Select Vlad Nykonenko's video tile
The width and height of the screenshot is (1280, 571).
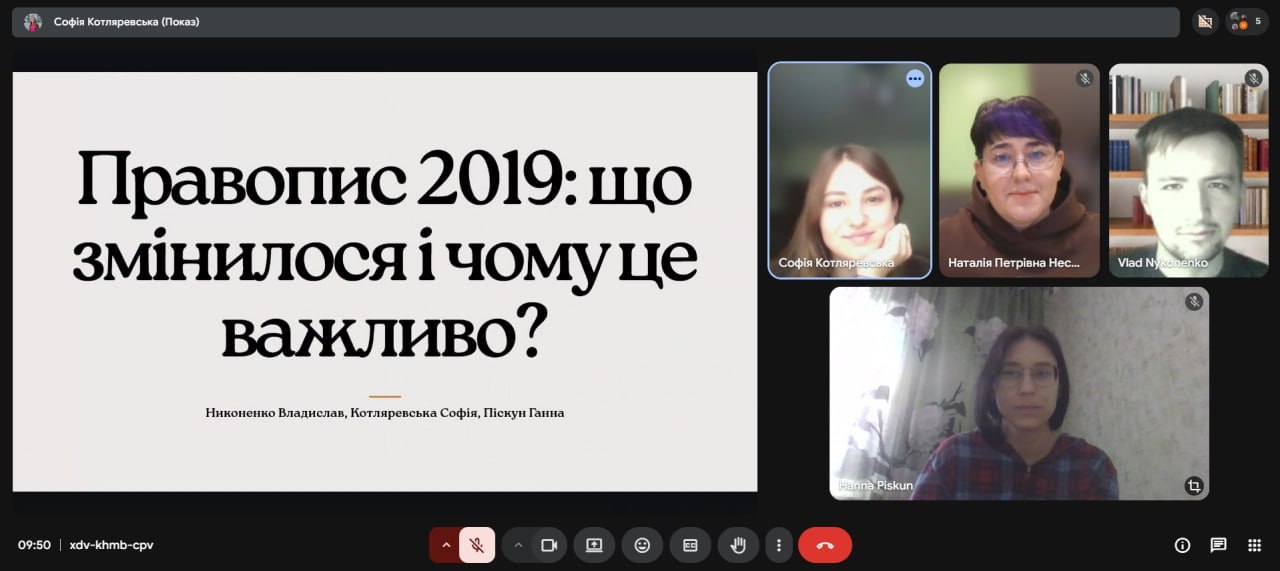(x=1188, y=170)
